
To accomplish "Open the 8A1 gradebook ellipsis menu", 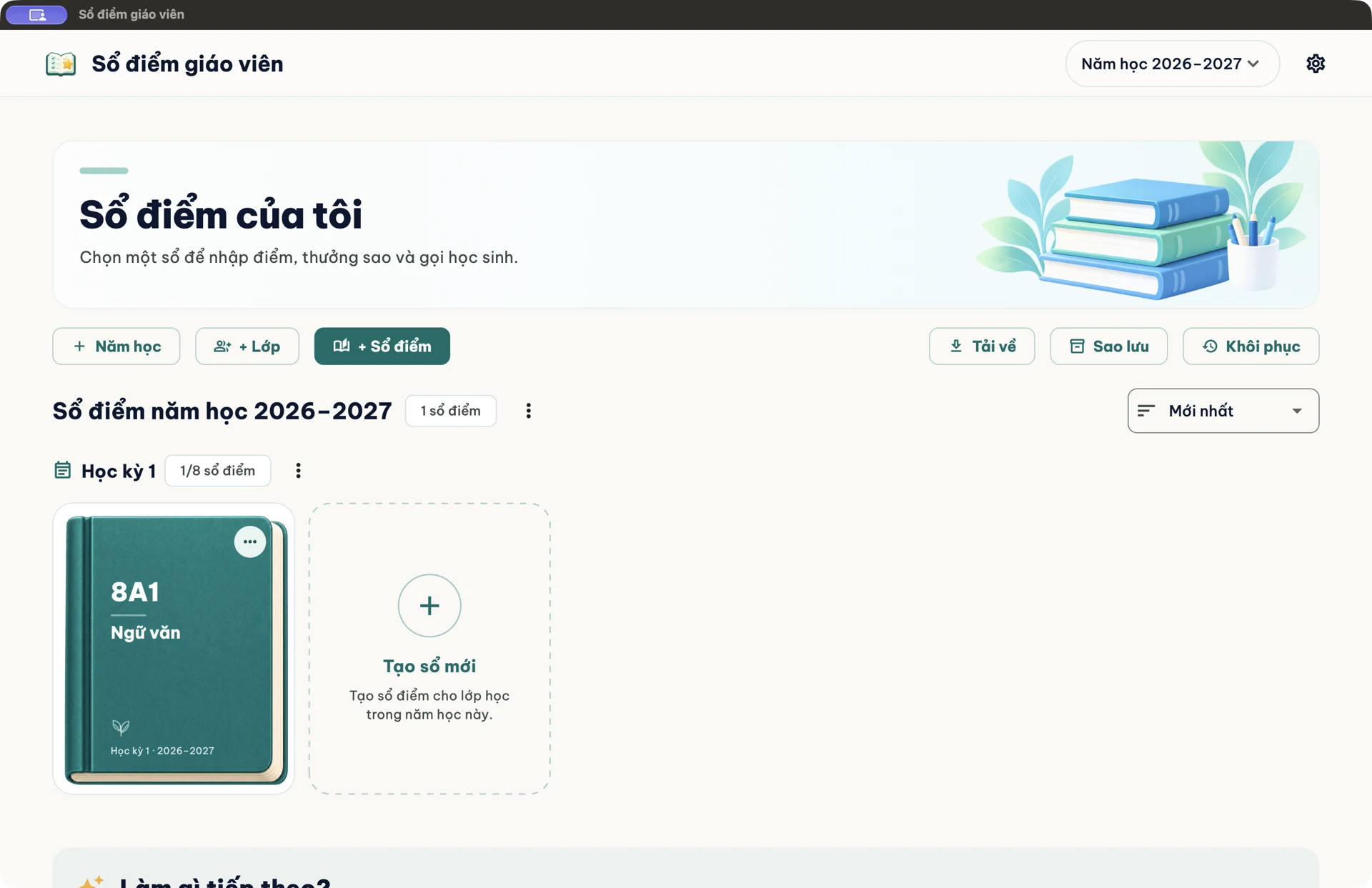I will click(250, 542).
